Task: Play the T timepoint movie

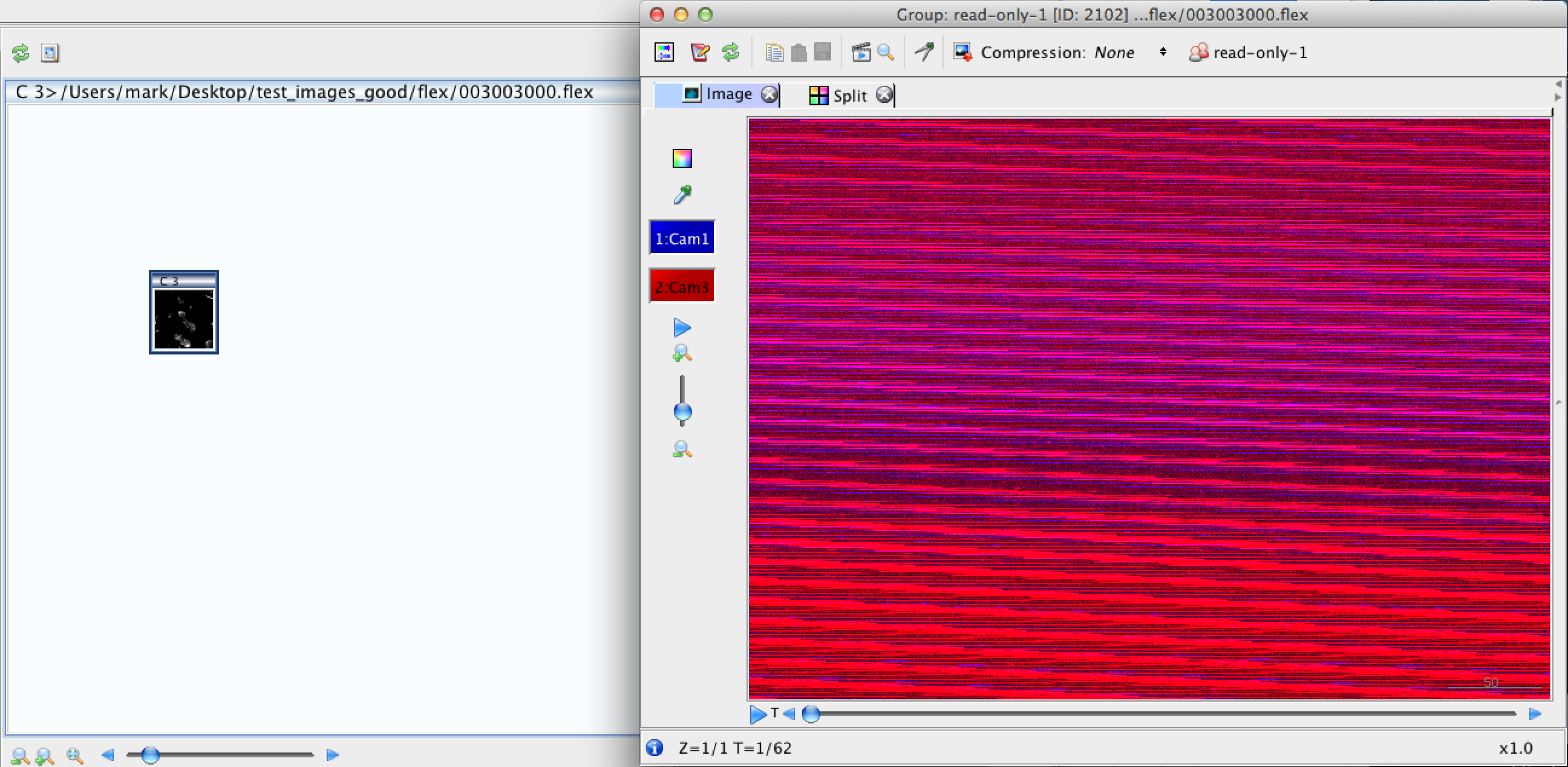Action: click(757, 713)
